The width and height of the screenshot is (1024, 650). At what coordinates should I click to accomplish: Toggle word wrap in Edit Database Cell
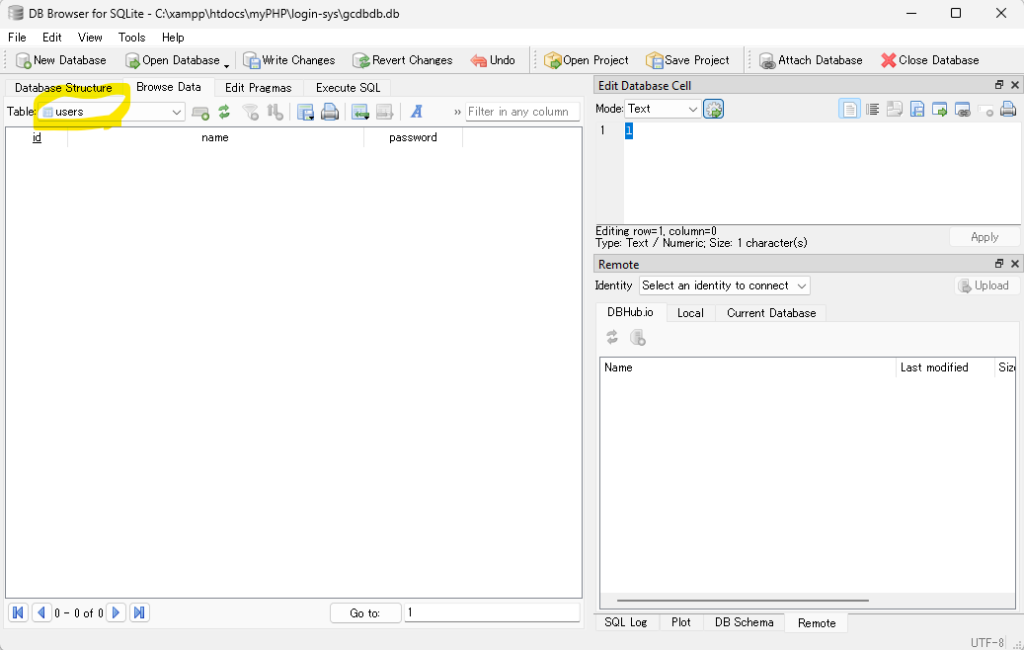point(872,109)
